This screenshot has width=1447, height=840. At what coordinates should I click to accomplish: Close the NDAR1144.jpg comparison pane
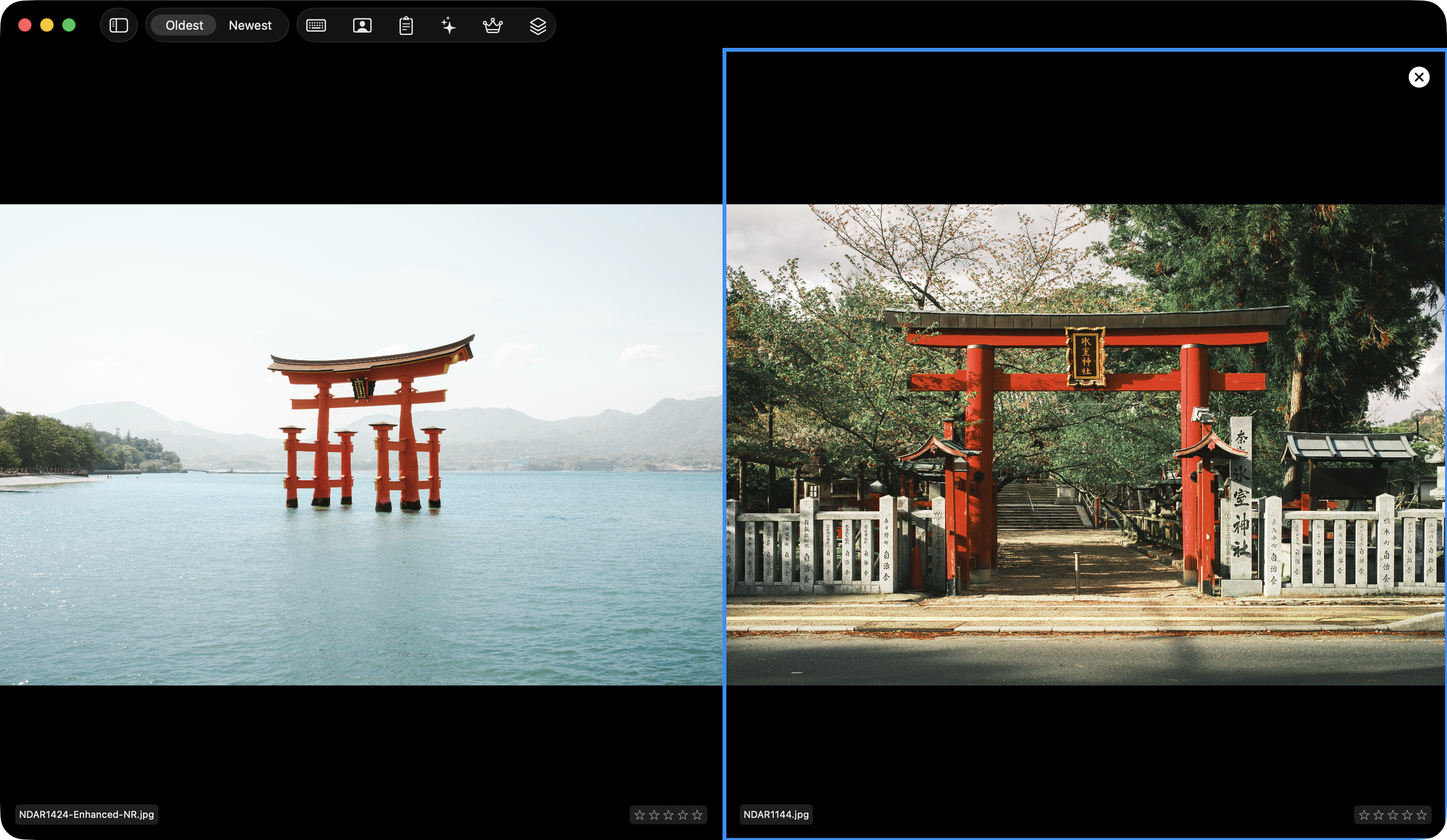1418,77
